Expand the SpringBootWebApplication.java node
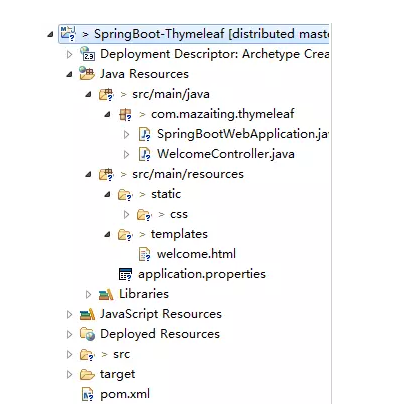 (x=127, y=134)
